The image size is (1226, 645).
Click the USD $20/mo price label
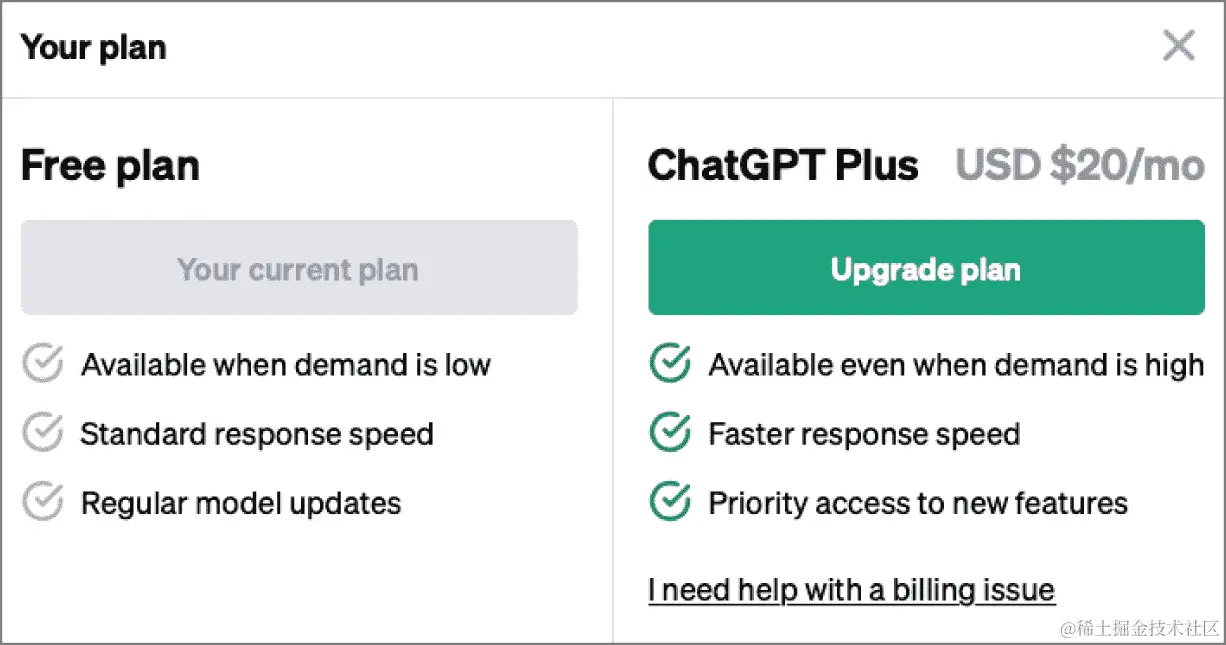[x=1080, y=166]
